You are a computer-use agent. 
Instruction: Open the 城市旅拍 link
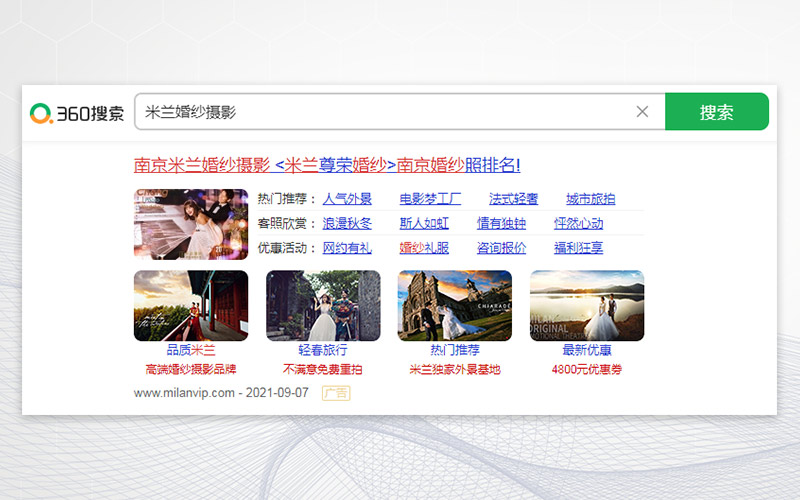[x=590, y=198]
